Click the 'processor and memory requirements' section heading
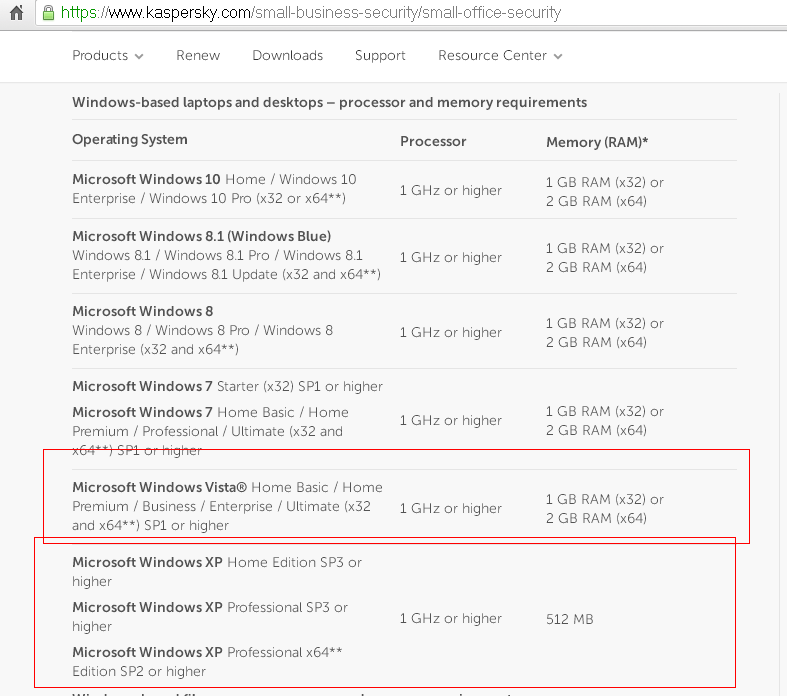 [x=329, y=102]
